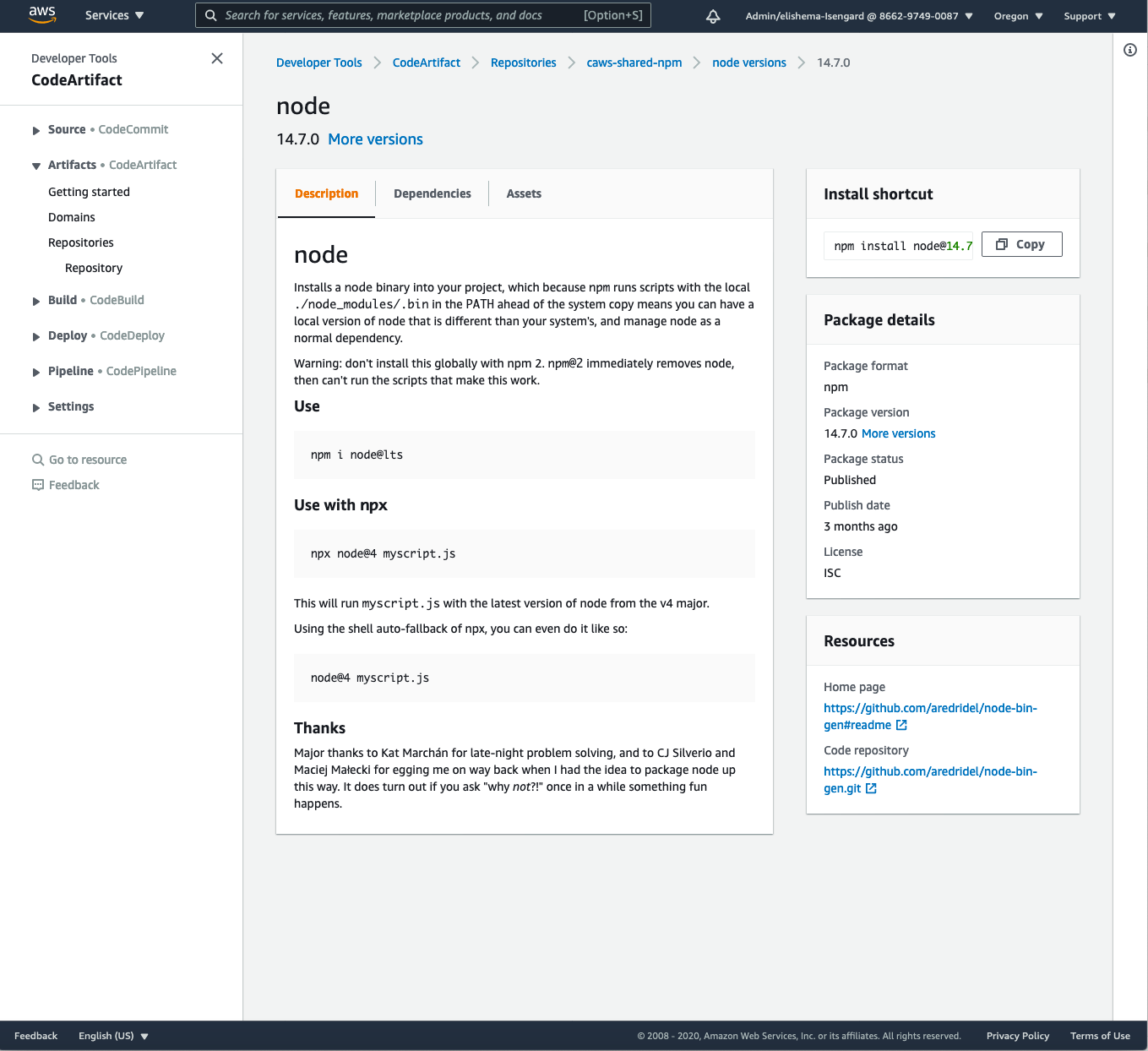Screen dimensions: 1148x1051
Task: Click node versions breadcrumb link
Action: [x=749, y=63]
